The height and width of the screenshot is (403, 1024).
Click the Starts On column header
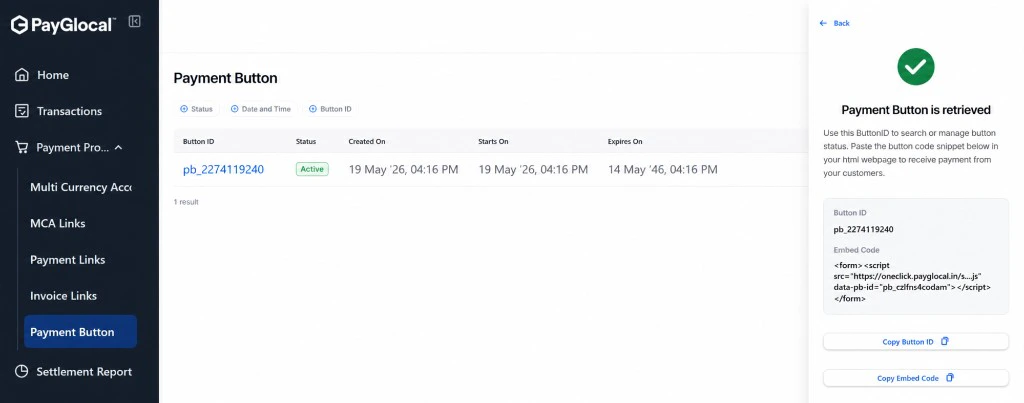click(x=493, y=141)
